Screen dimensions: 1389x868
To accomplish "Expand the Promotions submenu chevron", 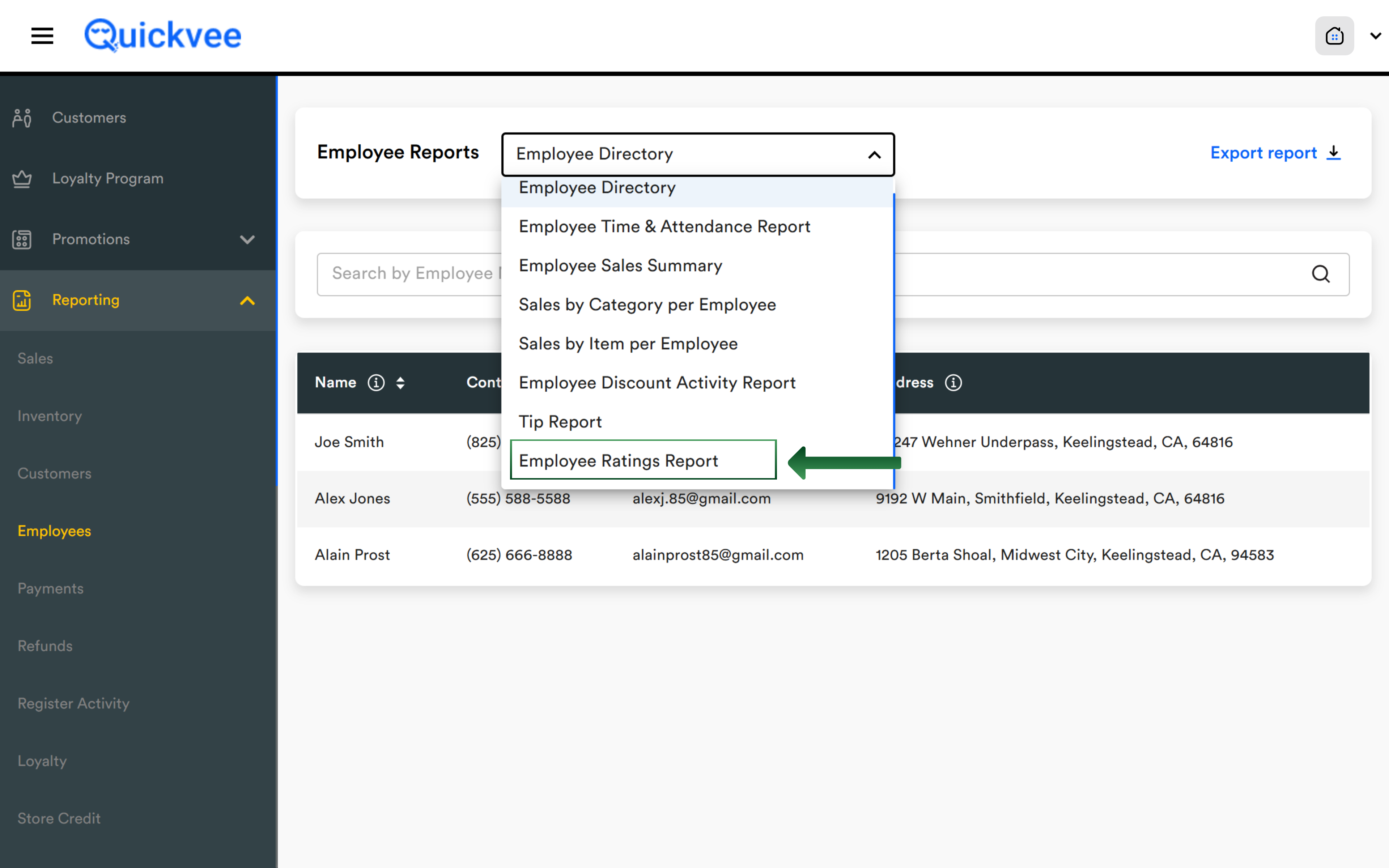I will [247, 239].
